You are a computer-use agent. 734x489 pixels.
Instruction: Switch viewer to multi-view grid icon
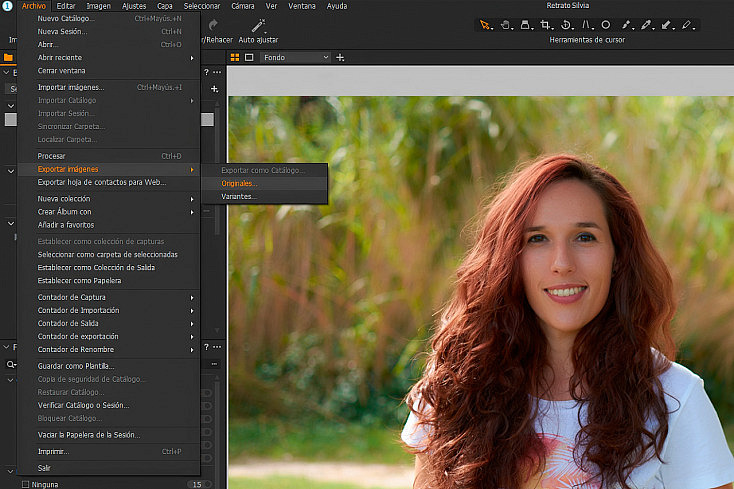point(235,58)
